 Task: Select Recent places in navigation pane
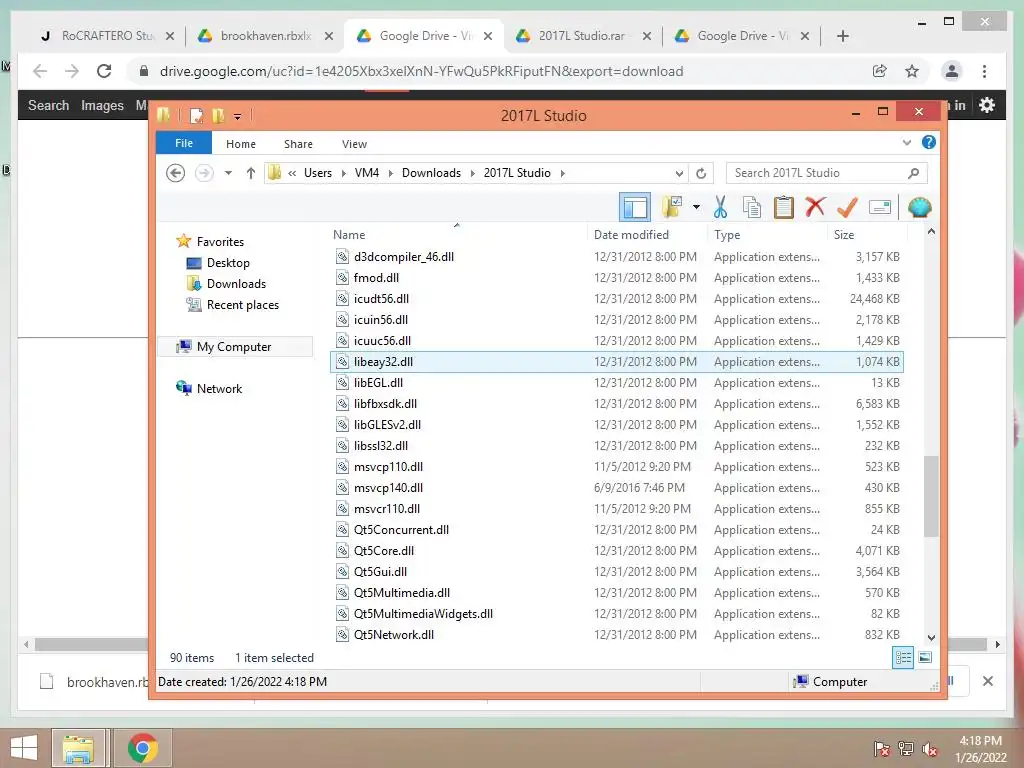pyautogui.click(x=242, y=304)
